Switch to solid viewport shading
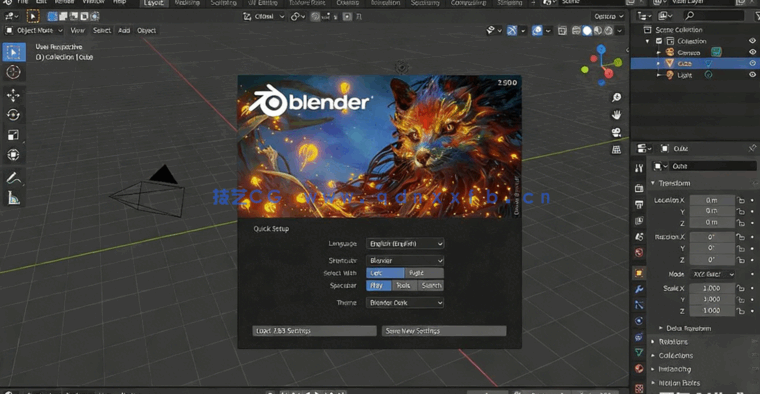Screen dimensions: 760x394 click(587, 31)
